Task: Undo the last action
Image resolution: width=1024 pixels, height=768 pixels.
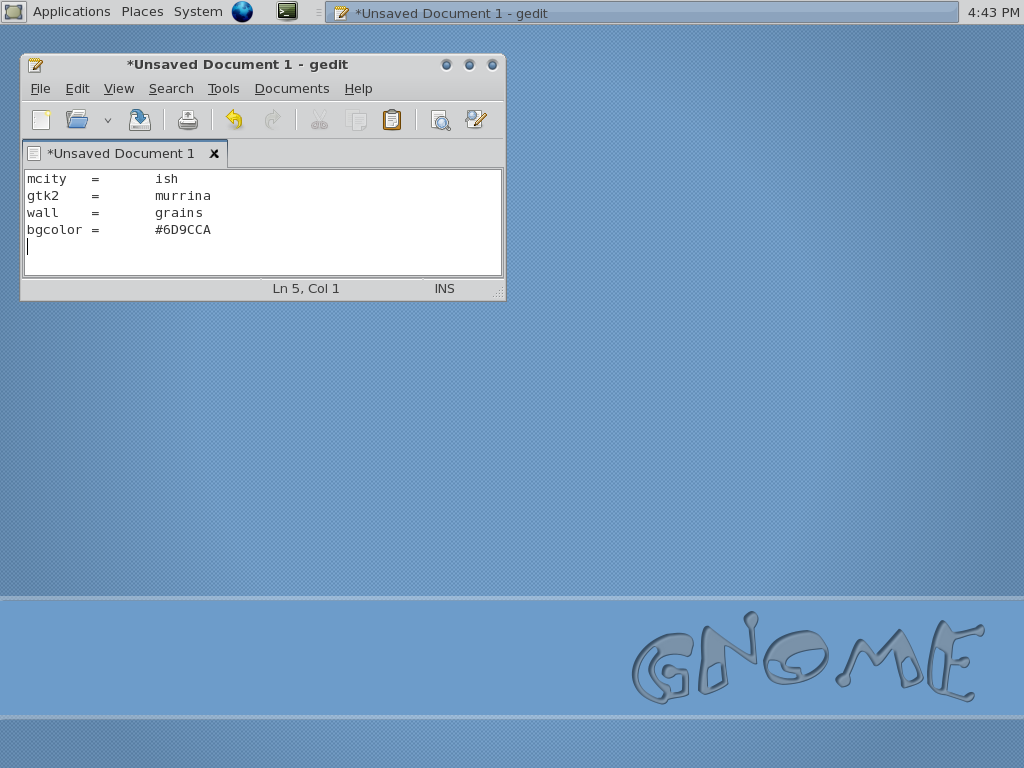Action: [x=234, y=120]
